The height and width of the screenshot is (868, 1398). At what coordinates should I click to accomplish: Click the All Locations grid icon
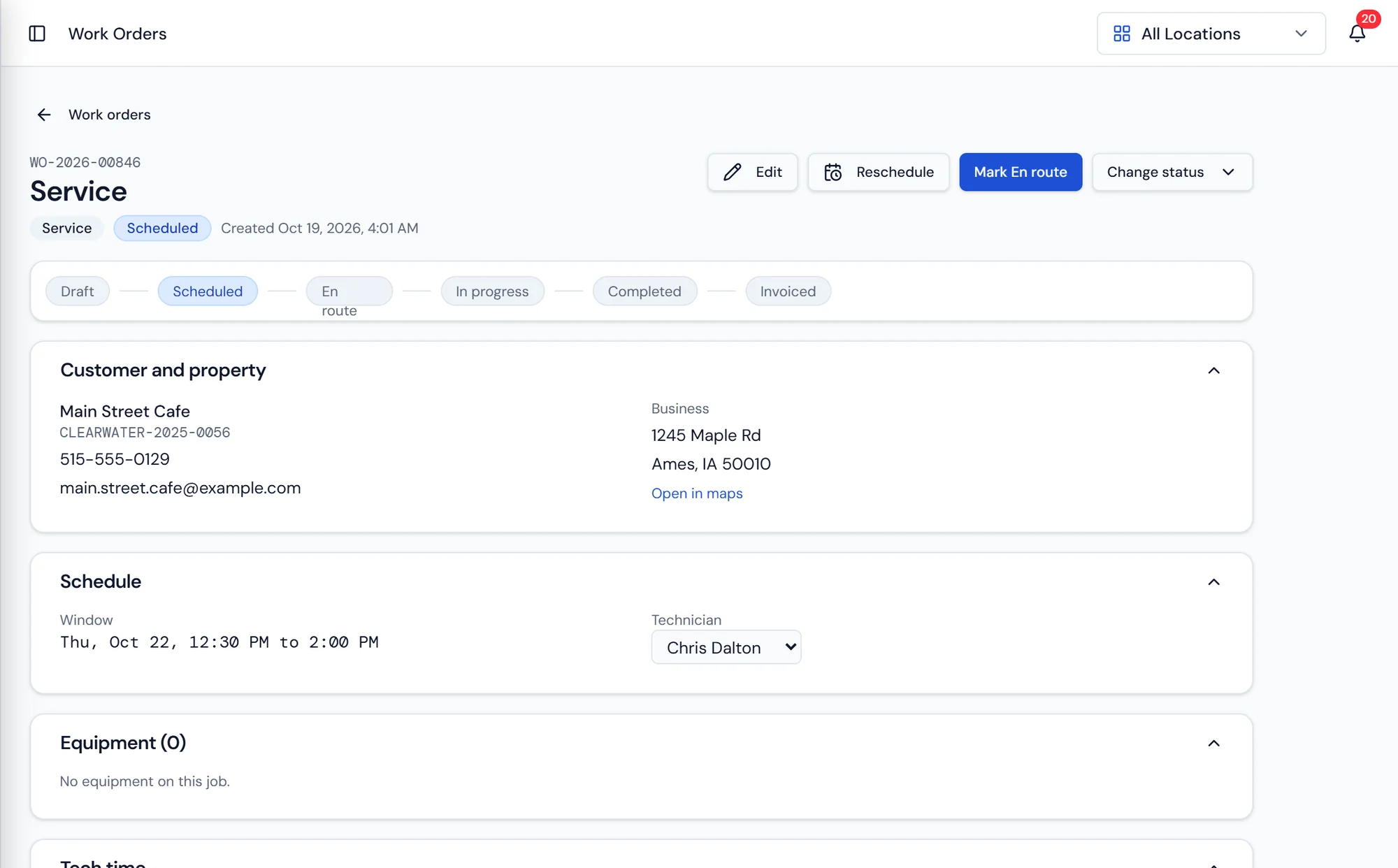[x=1122, y=34]
